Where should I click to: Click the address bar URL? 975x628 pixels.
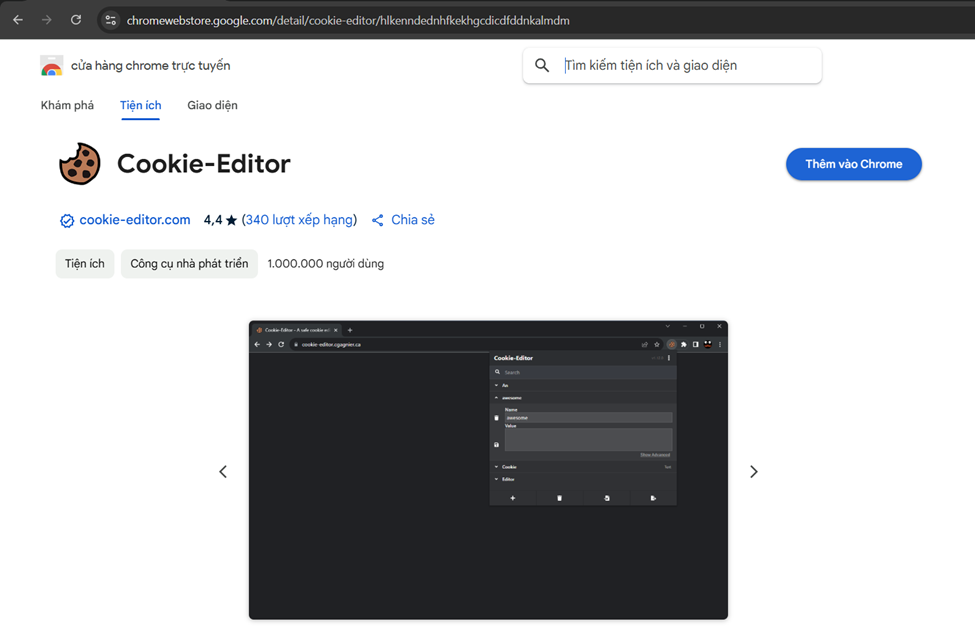click(x=348, y=21)
